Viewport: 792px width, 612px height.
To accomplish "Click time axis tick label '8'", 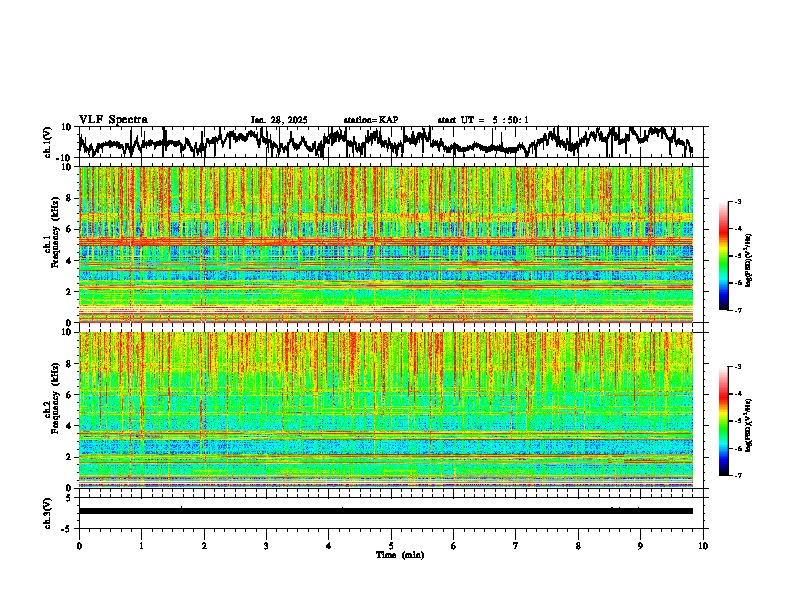I will (578, 546).
